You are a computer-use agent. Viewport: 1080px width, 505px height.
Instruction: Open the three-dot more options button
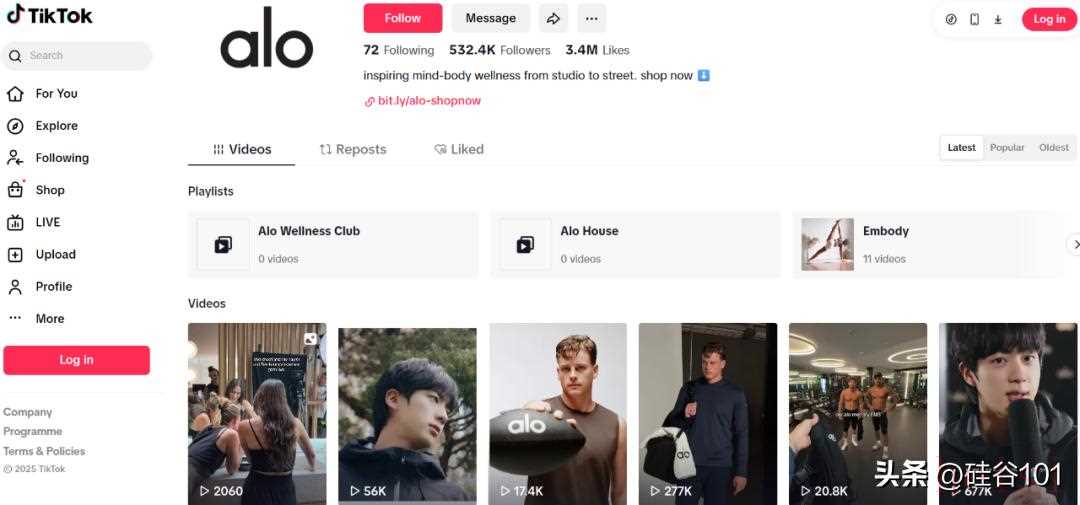coord(592,19)
